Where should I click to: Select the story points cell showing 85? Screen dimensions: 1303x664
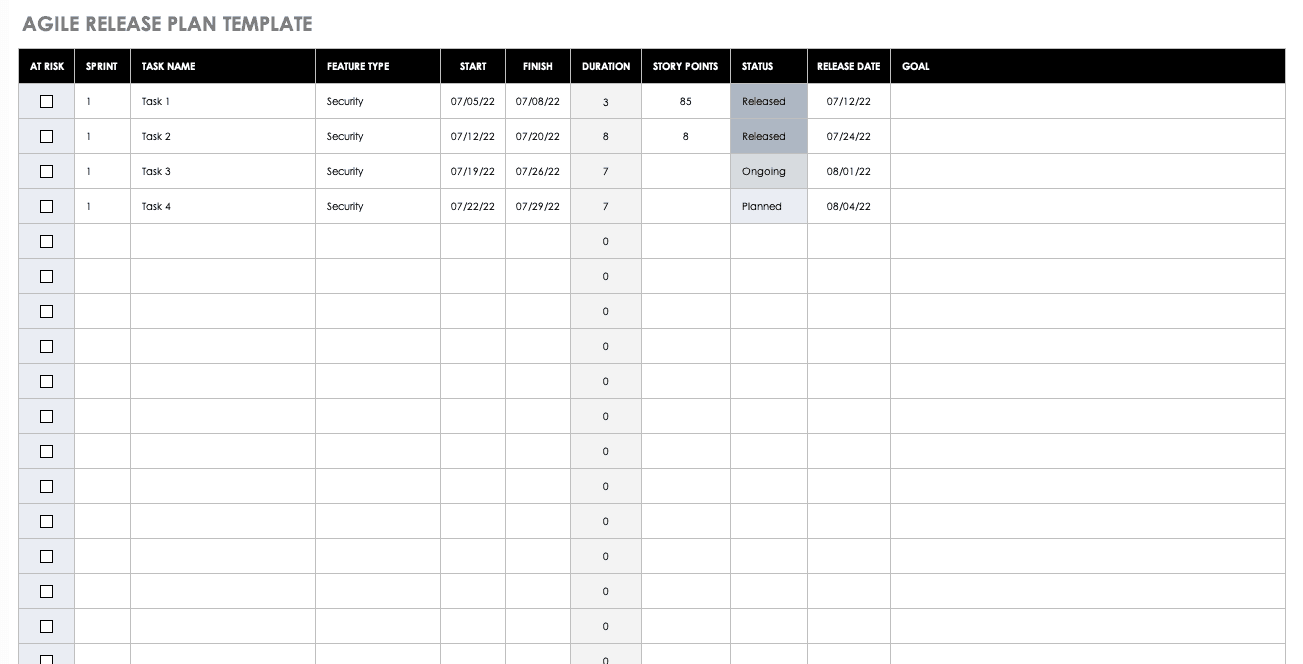point(685,101)
